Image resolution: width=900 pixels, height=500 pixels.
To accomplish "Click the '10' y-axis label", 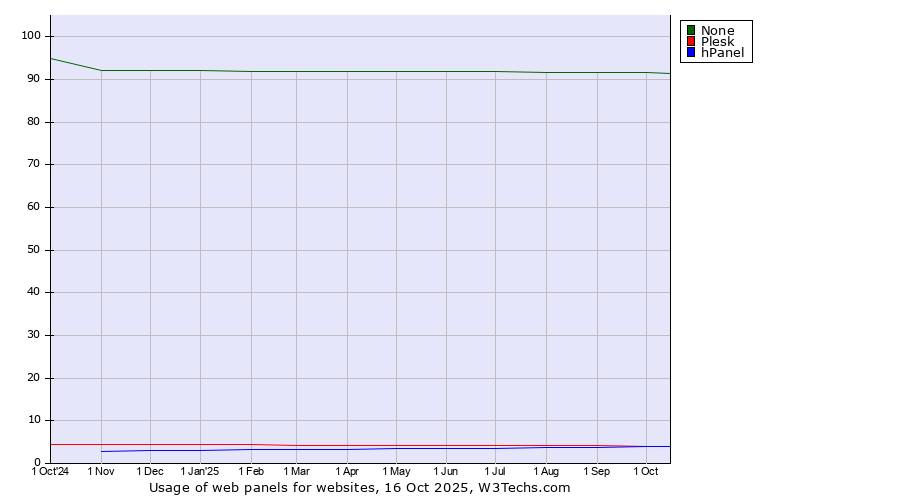I will [x=33, y=420].
